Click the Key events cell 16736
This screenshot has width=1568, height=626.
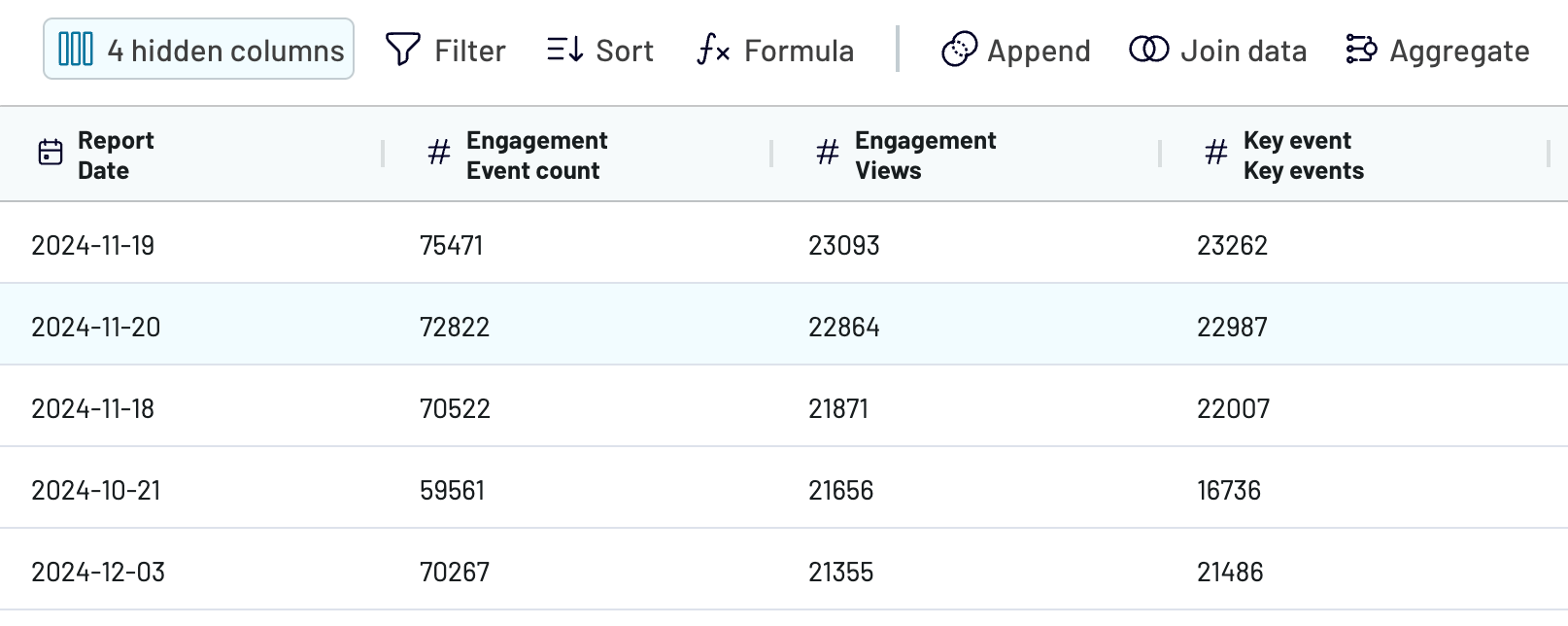pyautogui.click(x=1228, y=490)
